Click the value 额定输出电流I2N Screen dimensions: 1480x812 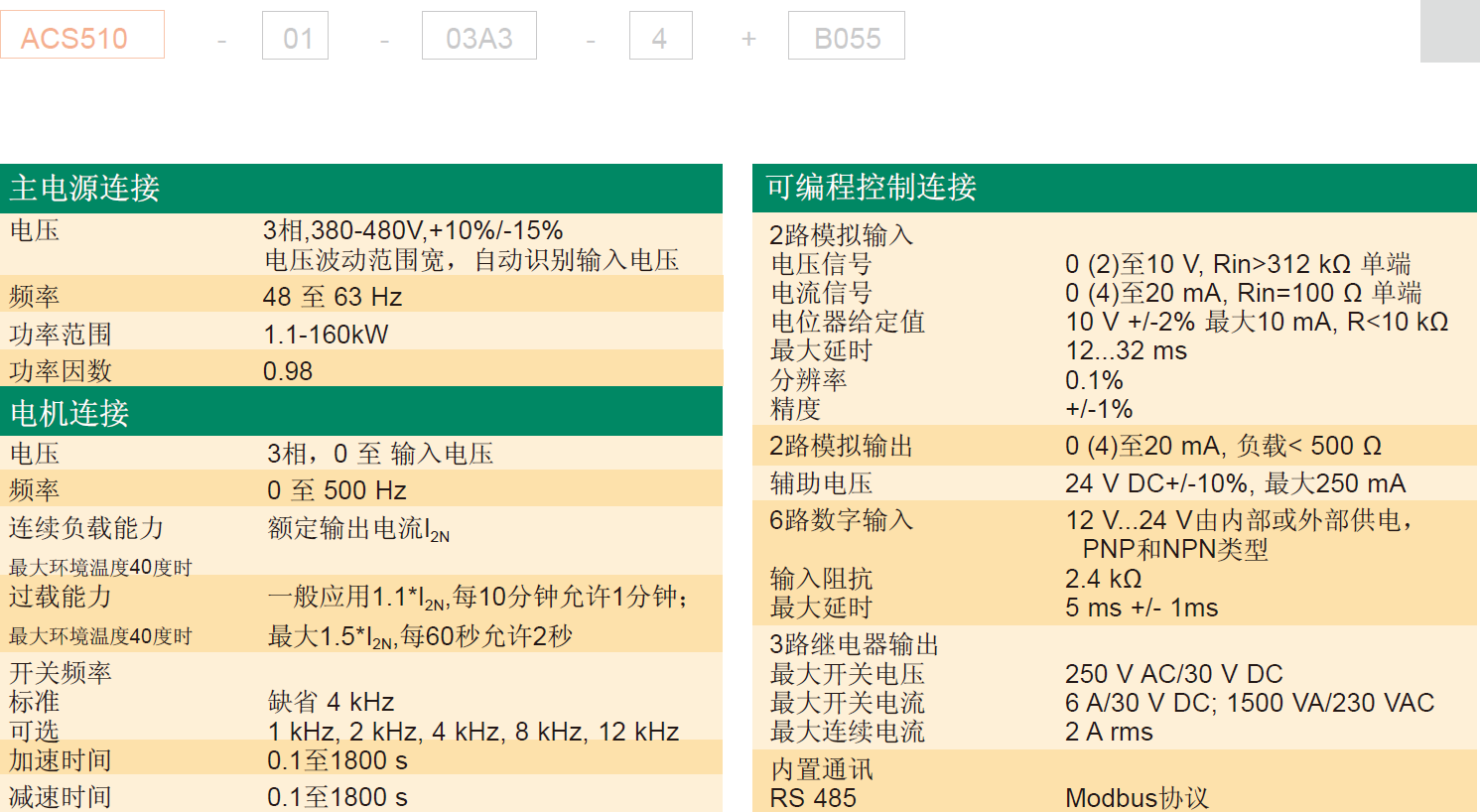click(358, 529)
